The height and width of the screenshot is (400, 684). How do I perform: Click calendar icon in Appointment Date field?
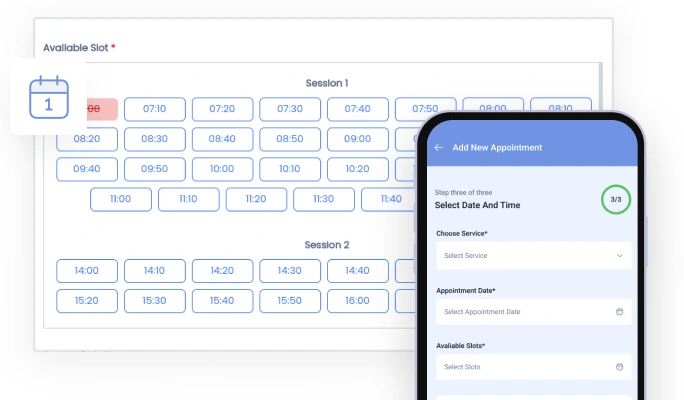pyautogui.click(x=619, y=311)
